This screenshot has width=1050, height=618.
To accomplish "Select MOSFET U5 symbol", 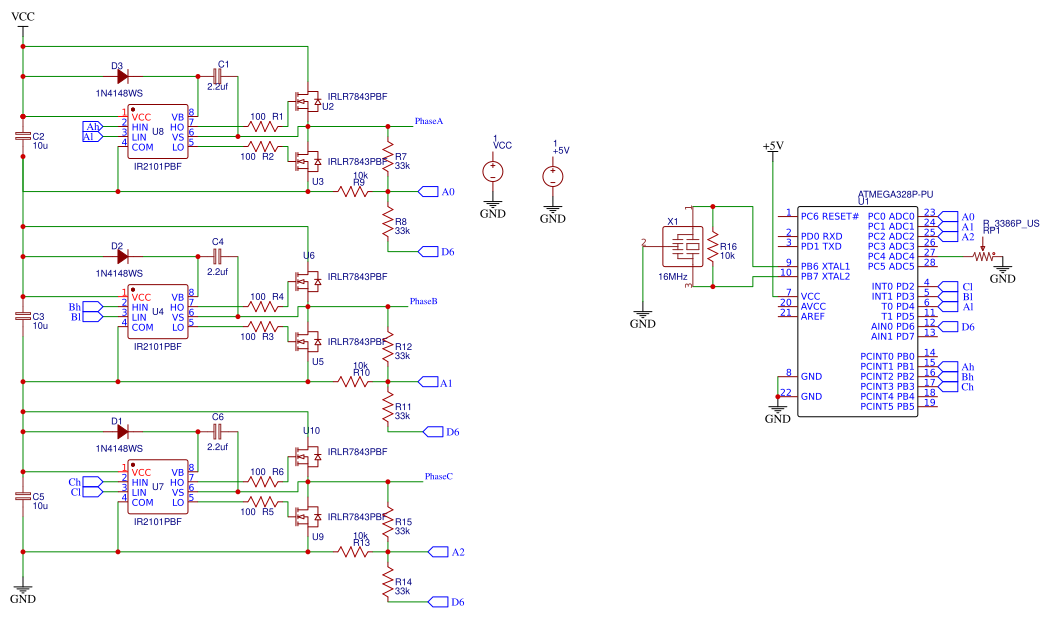I will click(307, 341).
